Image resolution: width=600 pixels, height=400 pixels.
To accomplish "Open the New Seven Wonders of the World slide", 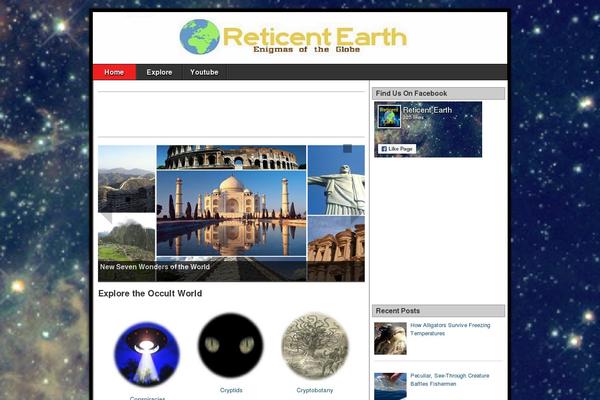I will pos(231,213).
